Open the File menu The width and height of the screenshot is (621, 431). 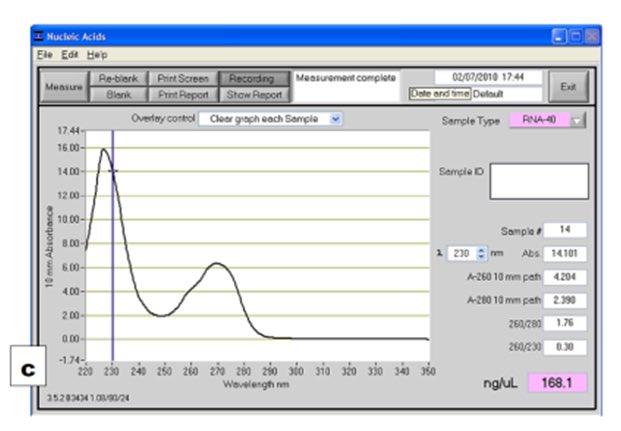pos(45,55)
